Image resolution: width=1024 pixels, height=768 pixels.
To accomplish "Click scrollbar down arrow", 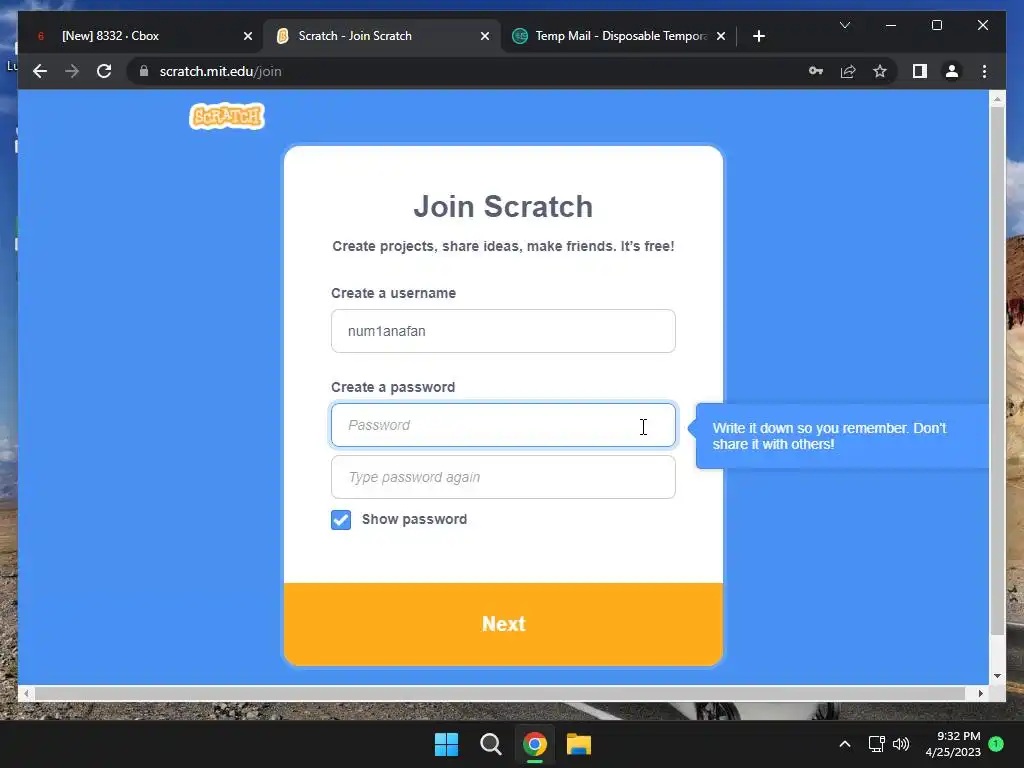I will [x=997, y=677].
